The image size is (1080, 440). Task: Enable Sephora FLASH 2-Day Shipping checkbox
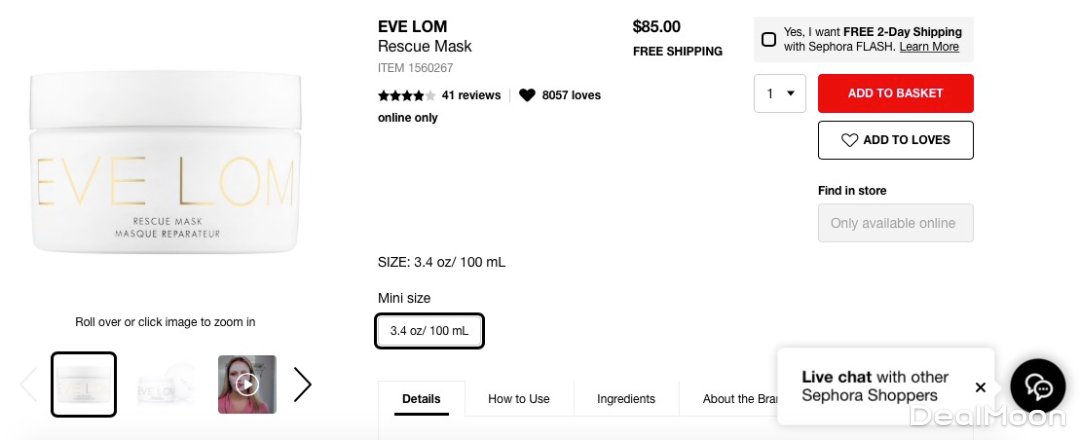(x=768, y=40)
